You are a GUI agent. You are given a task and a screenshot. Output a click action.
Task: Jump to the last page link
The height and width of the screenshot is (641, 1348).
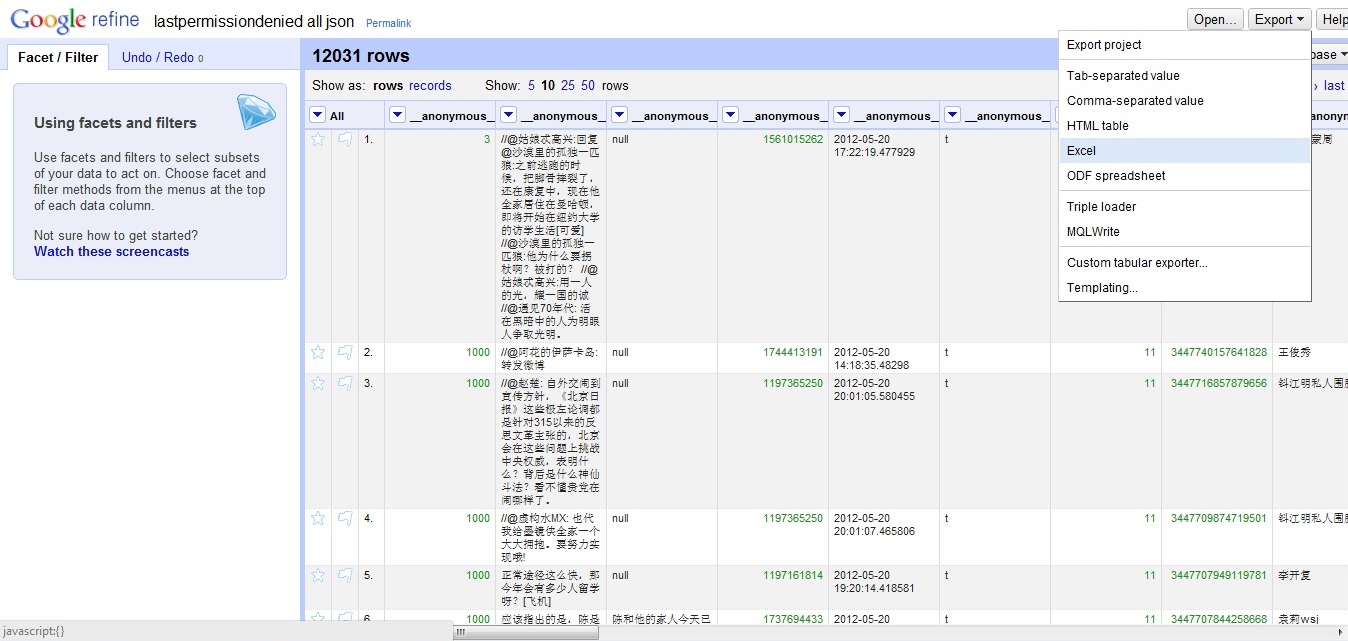(1334, 86)
